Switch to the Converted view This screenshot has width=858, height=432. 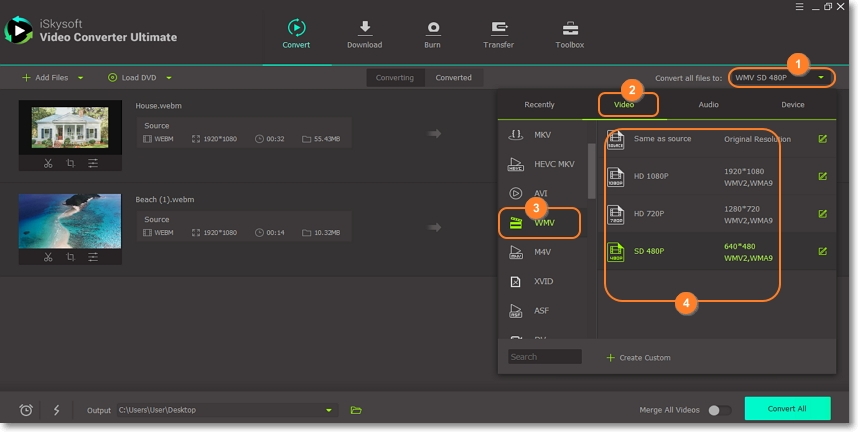453,77
